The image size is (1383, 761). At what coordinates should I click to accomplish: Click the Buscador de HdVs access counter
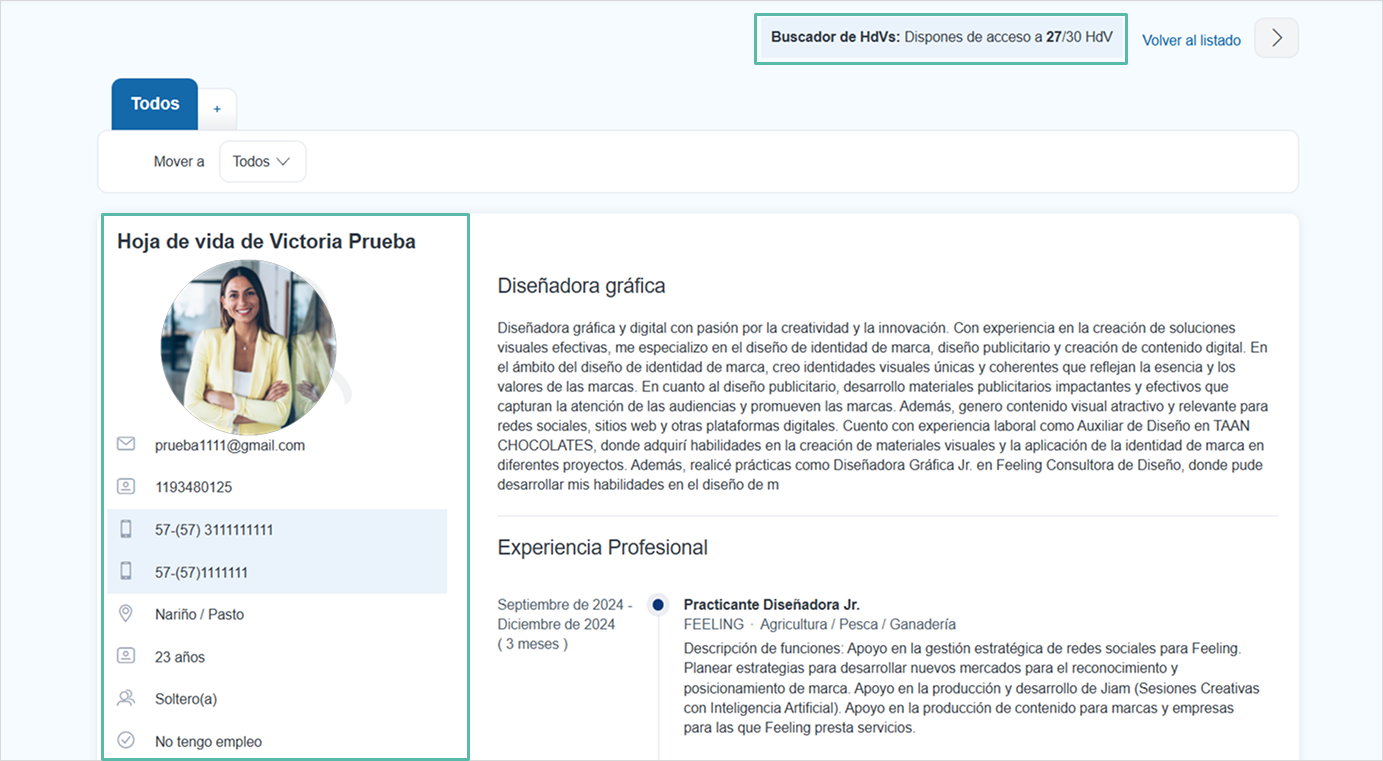tap(940, 38)
